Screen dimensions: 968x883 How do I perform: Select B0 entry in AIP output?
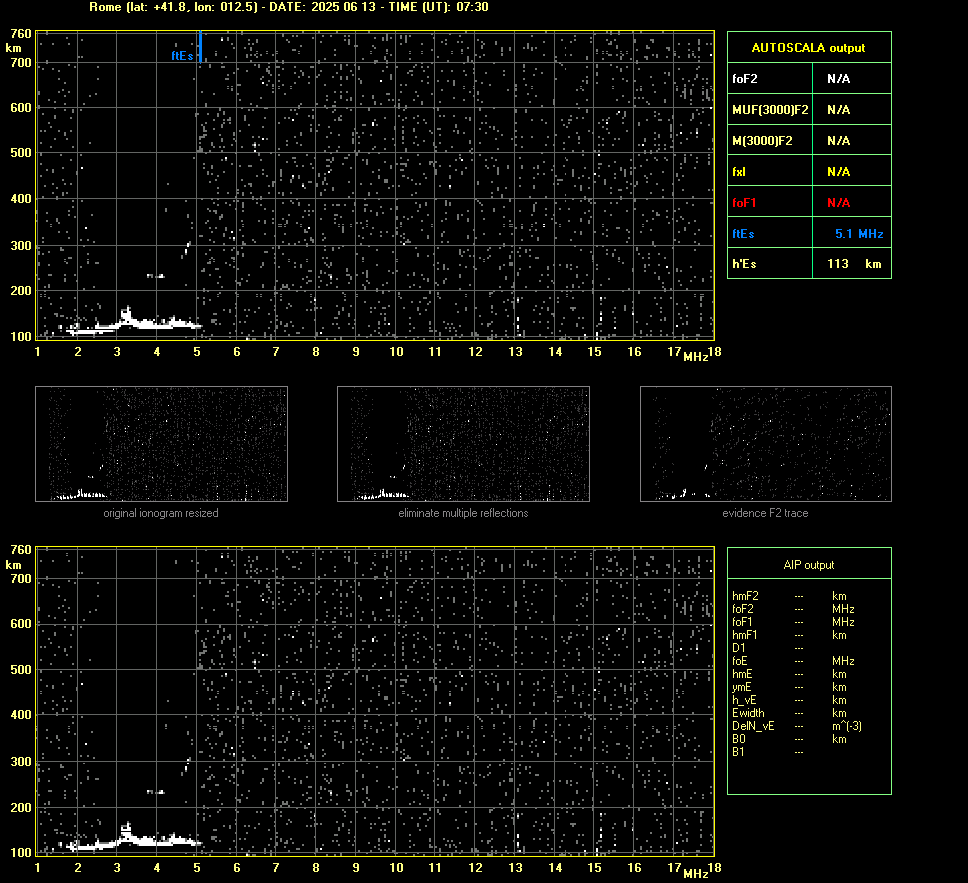point(738,739)
